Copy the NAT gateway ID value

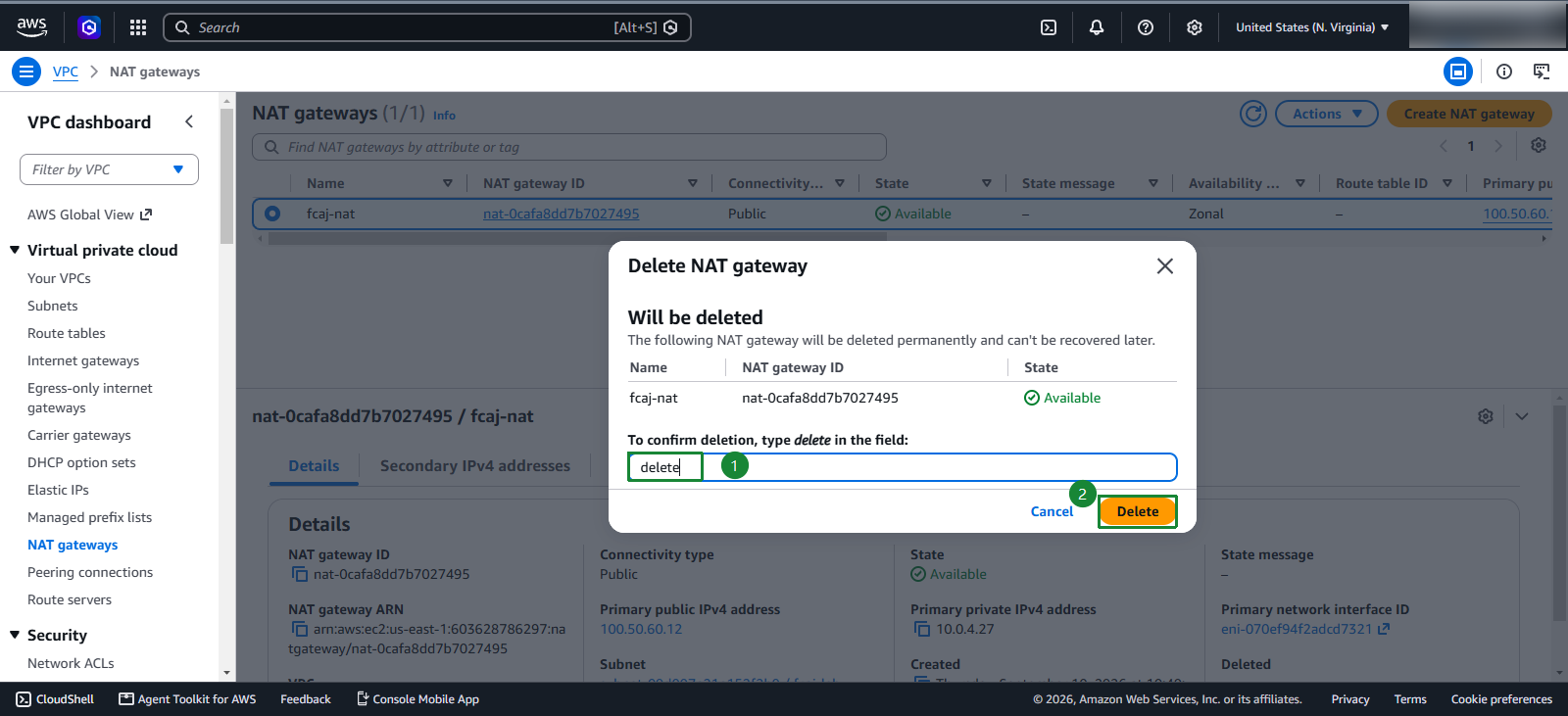pos(300,574)
